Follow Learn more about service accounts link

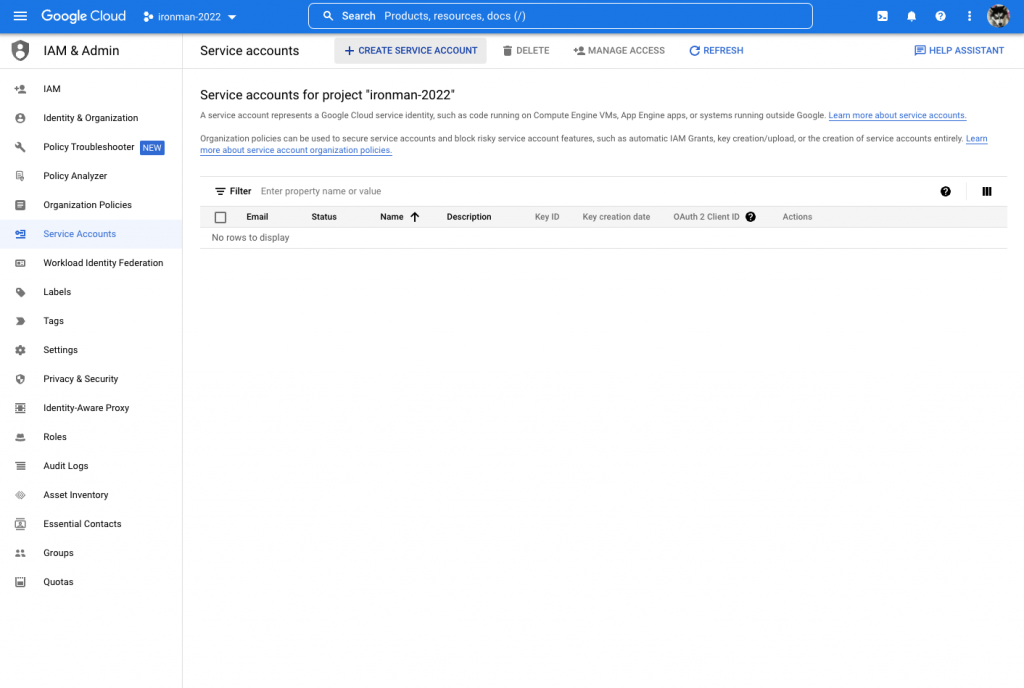[897, 115]
